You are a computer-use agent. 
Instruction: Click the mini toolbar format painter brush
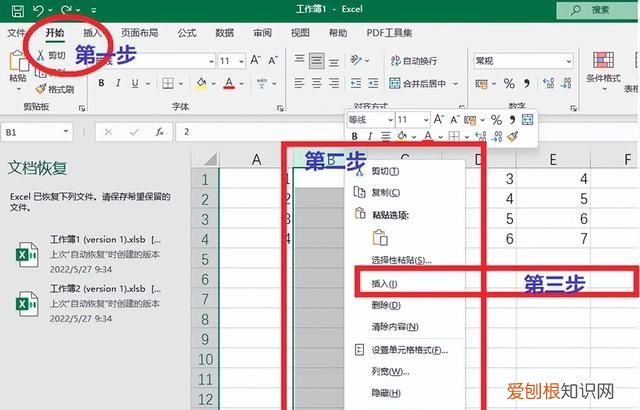pos(513,136)
